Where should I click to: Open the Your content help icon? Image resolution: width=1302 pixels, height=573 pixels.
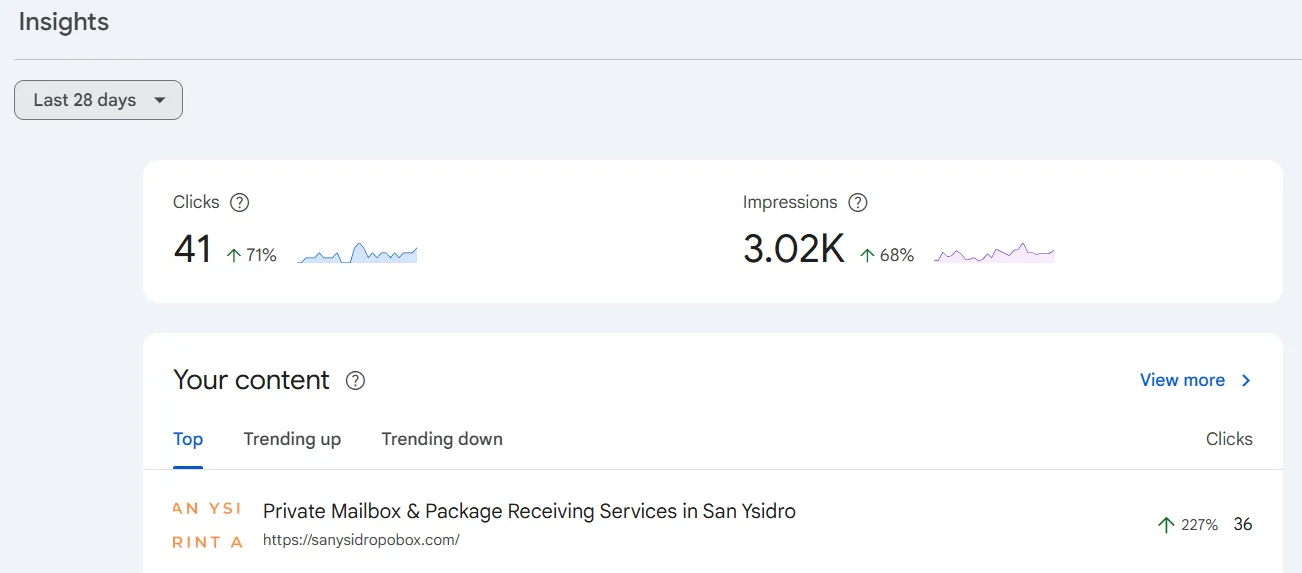click(355, 380)
